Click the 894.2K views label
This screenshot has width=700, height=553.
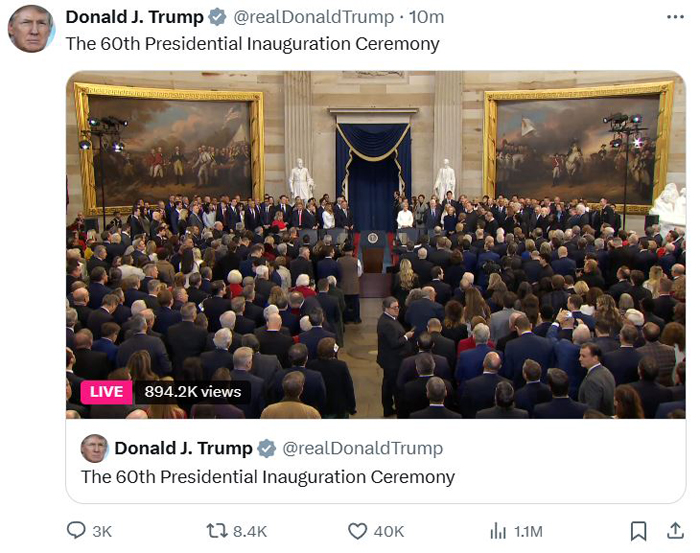pos(192,392)
